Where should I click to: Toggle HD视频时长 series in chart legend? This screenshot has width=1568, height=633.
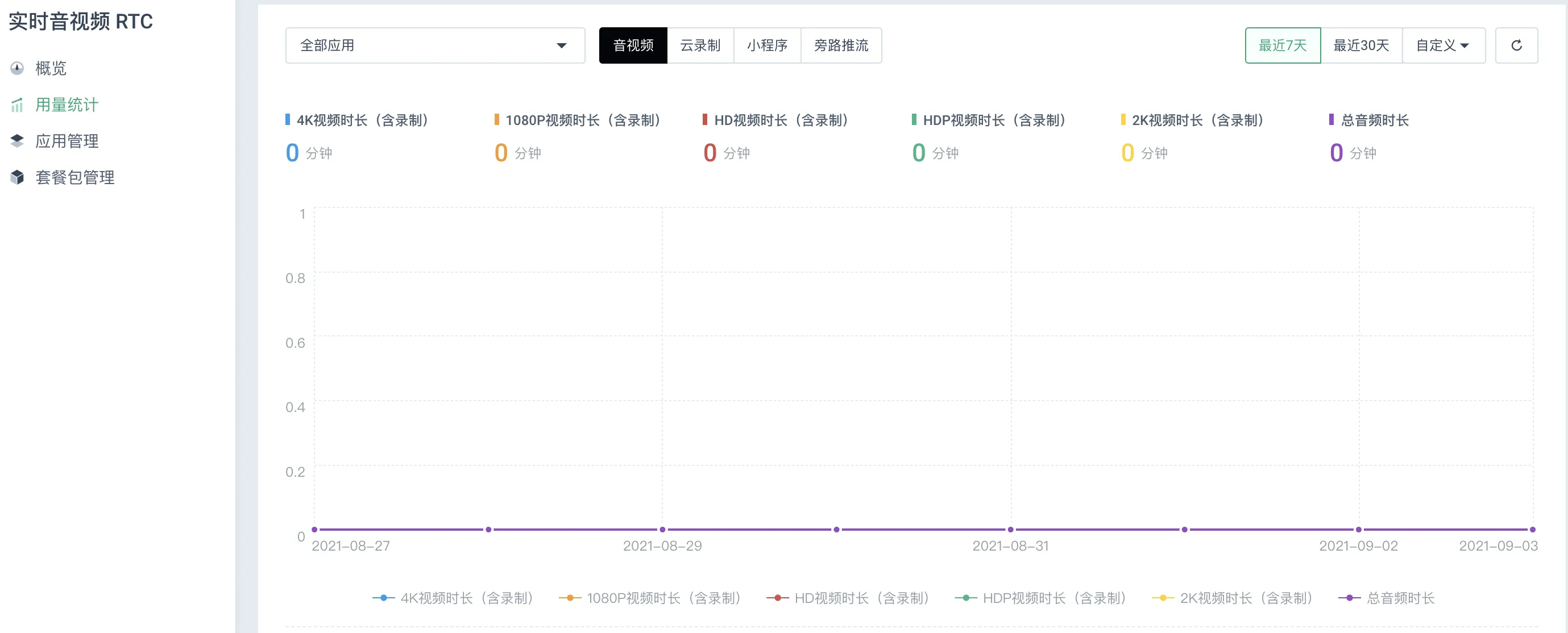point(848,598)
